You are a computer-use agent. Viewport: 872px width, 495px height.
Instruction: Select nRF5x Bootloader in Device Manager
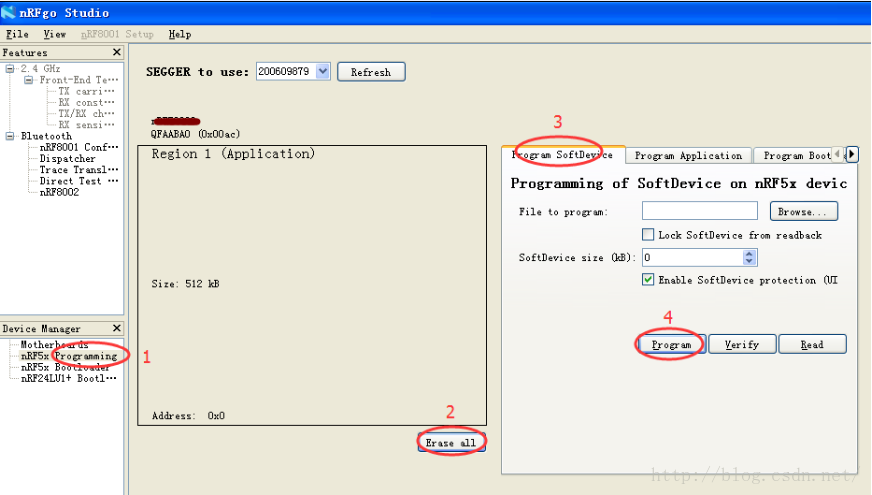[65, 367]
